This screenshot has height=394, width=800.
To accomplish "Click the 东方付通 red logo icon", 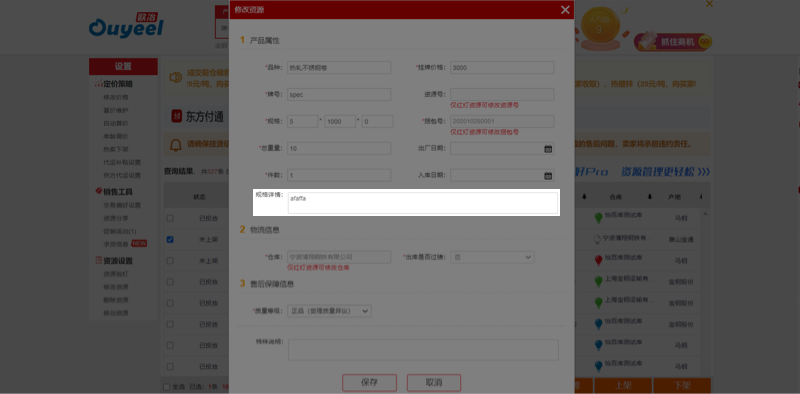I will (x=177, y=116).
